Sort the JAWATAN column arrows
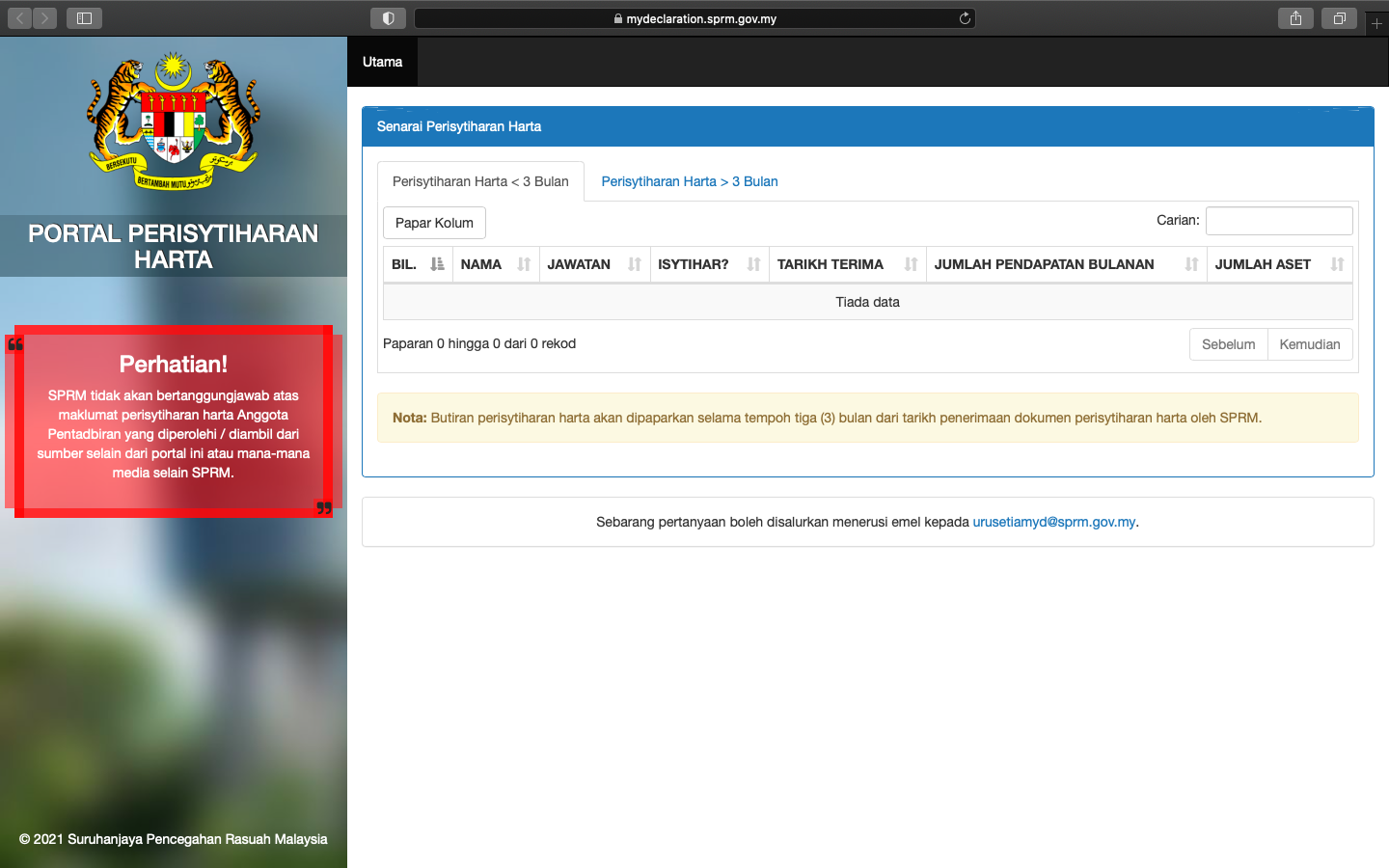Screen dimensions: 1389x868 pos(635,264)
